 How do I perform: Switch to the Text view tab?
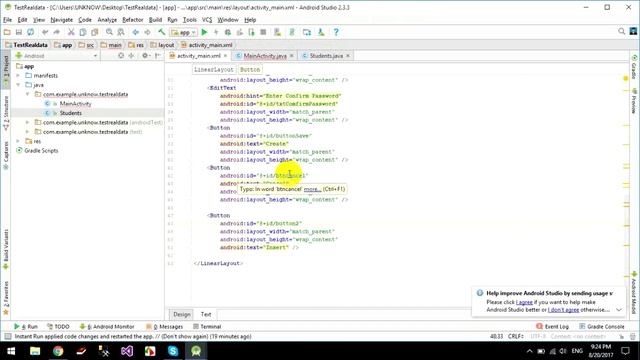(x=206, y=314)
